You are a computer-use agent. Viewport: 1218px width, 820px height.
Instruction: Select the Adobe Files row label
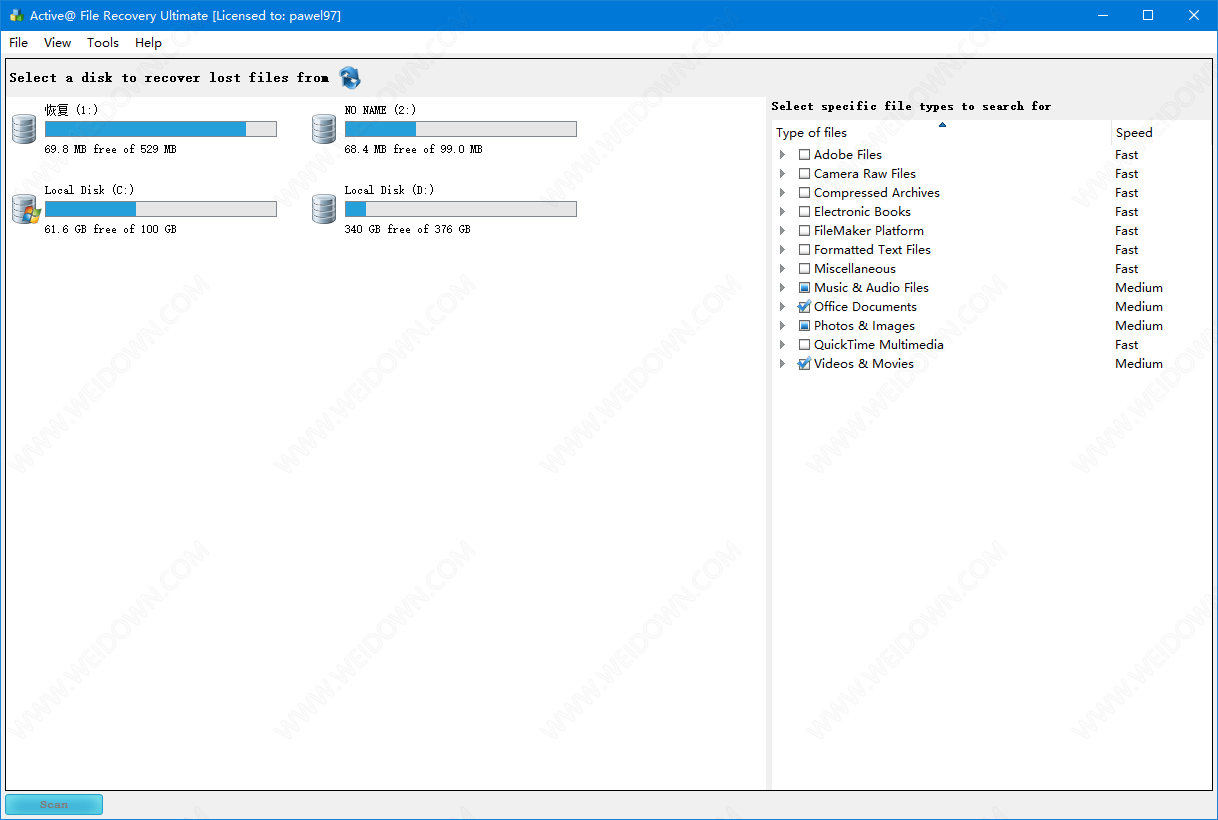[848, 155]
